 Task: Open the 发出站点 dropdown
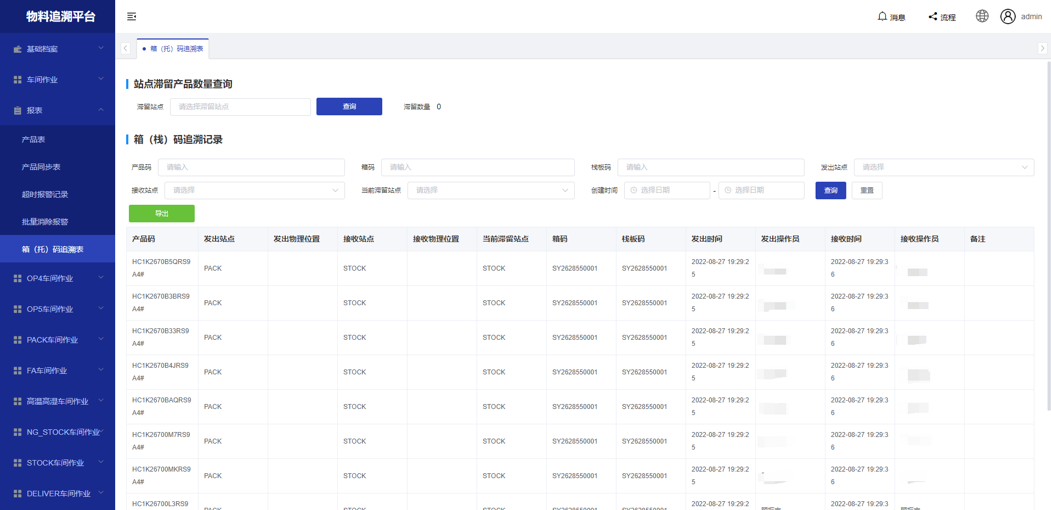pos(944,168)
